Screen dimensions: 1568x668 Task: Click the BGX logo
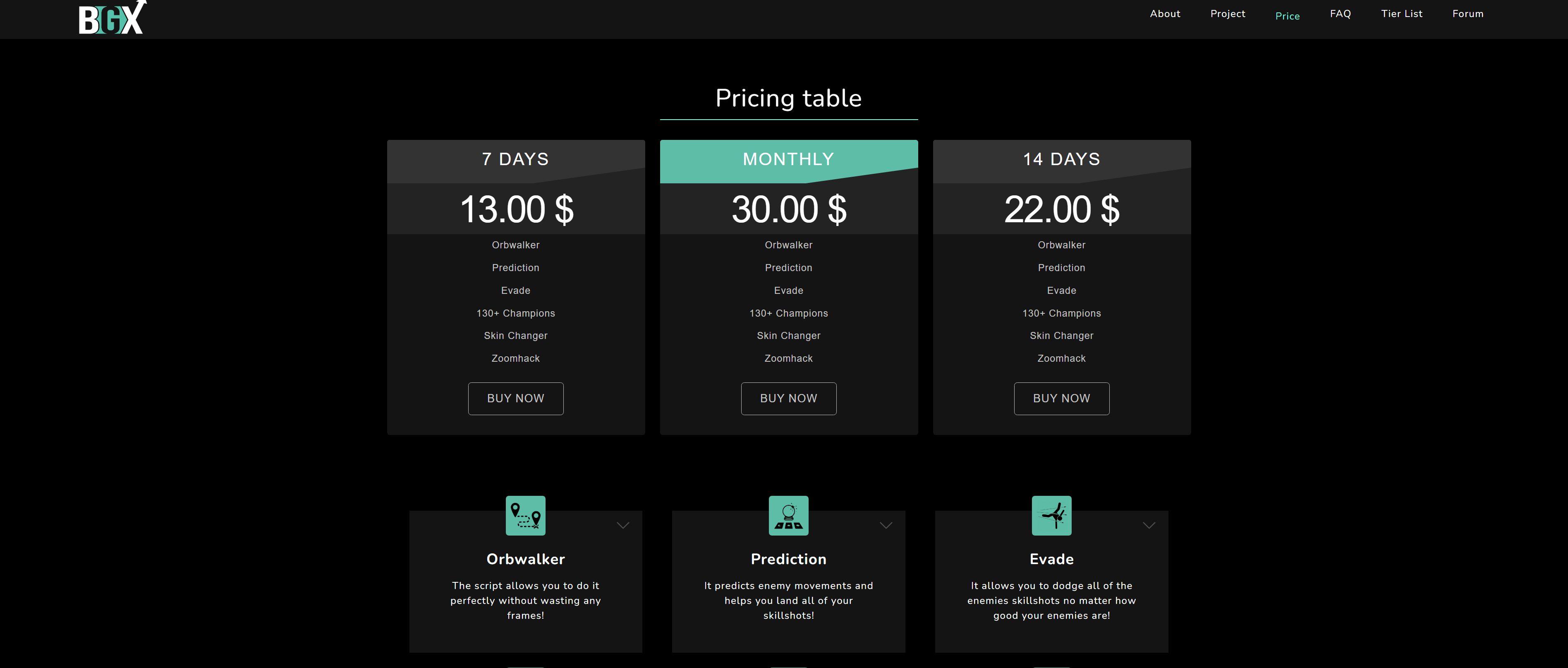coord(113,17)
